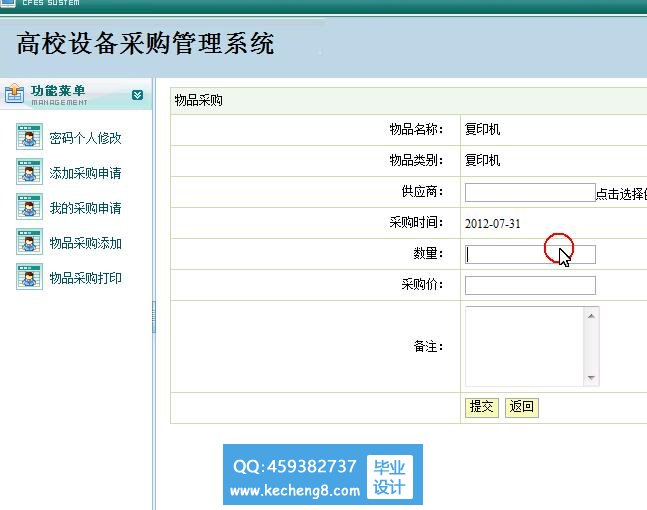The height and width of the screenshot is (510, 647).
Task: Click the sidebar splitter collapse handle
Action: (x=154, y=317)
